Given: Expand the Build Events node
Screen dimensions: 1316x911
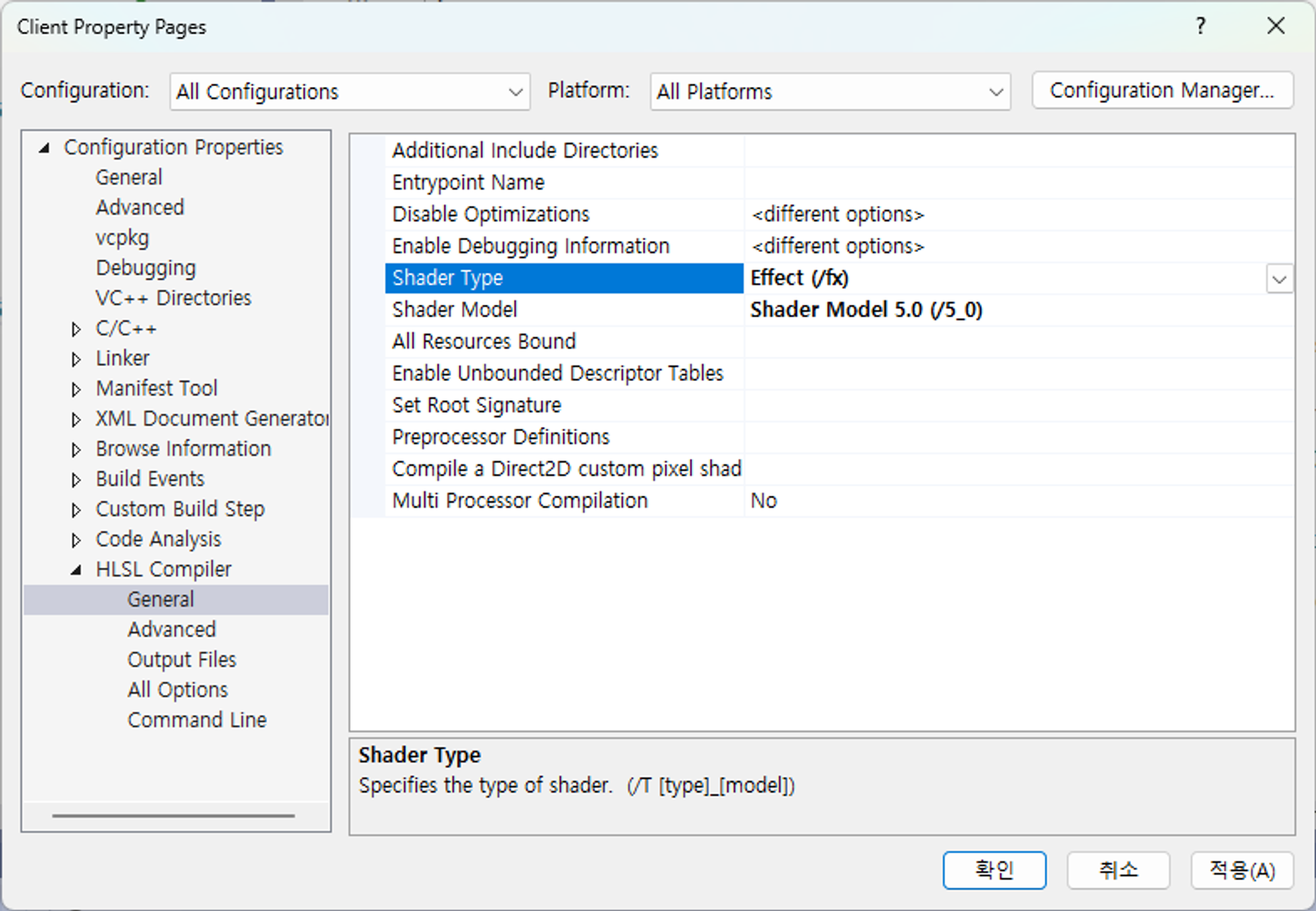Looking at the screenshot, I should [x=76, y=479].
